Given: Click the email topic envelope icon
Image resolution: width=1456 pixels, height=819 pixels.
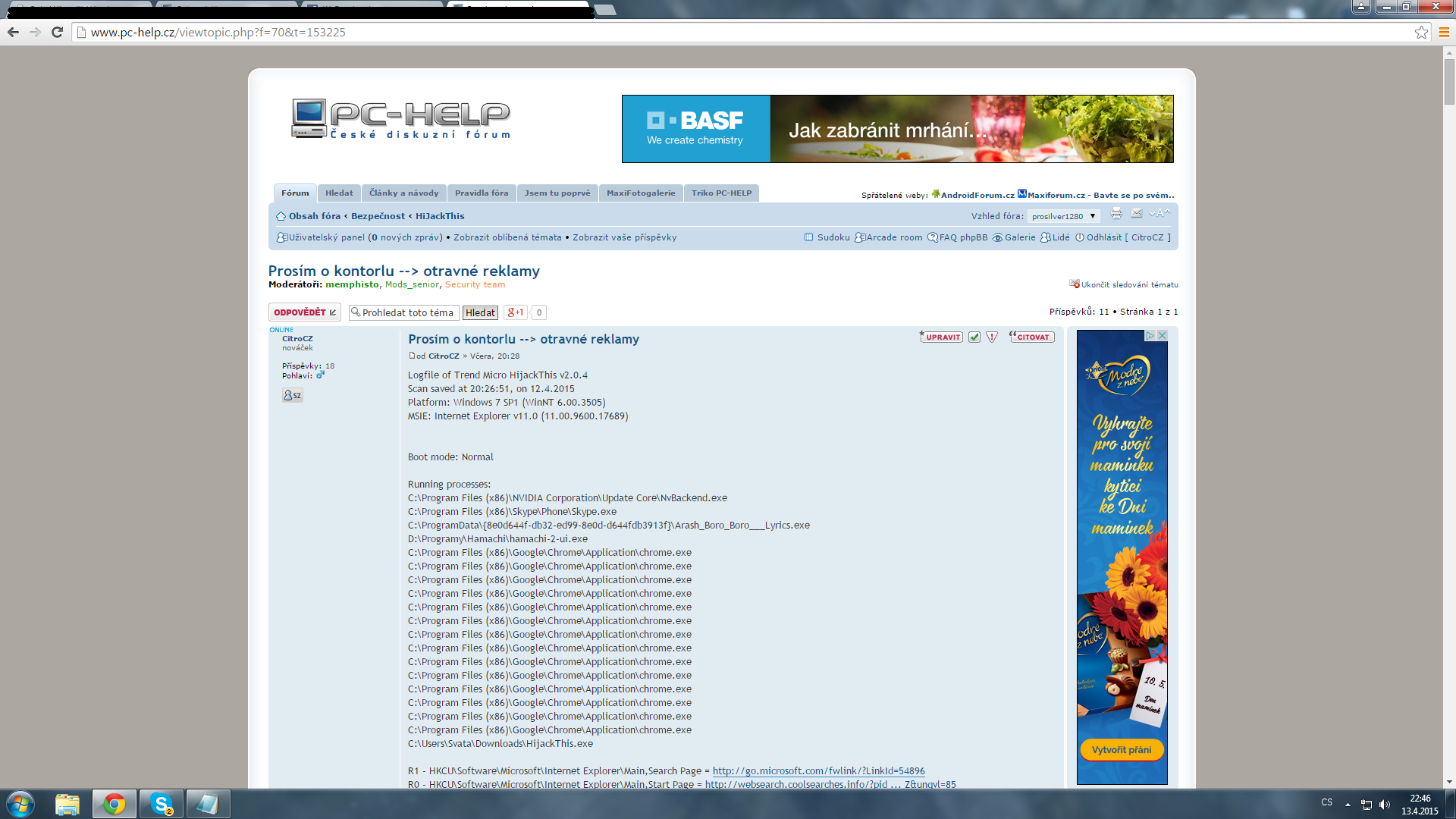Looking at the screenshot, I should [x=1137, y=214].
